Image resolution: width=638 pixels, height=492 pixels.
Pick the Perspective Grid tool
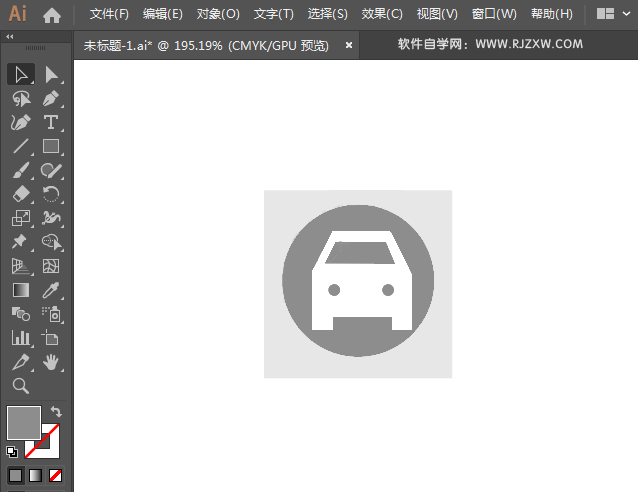pos(21,266)
